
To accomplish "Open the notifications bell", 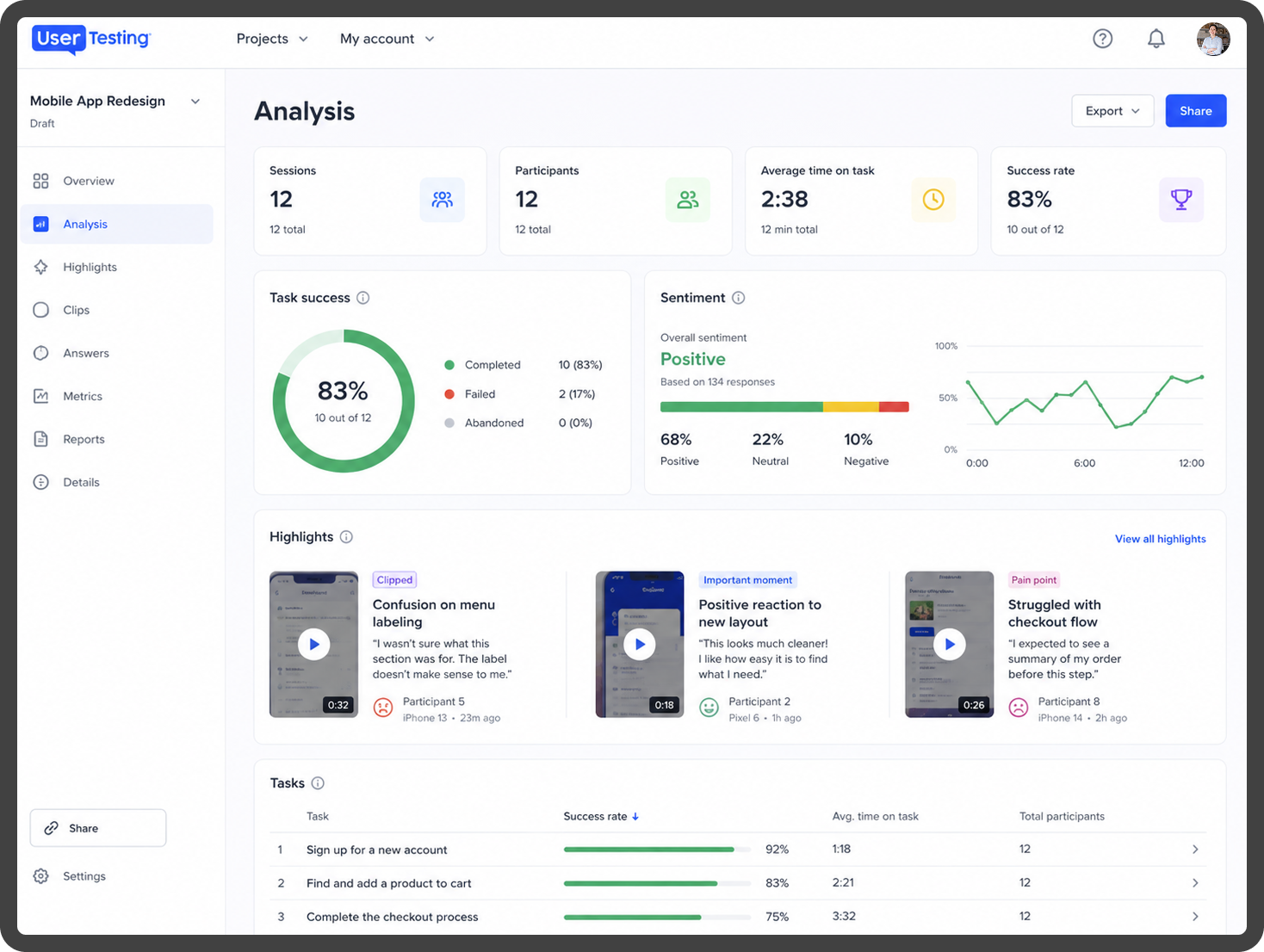I will [x=1156, y=39].
